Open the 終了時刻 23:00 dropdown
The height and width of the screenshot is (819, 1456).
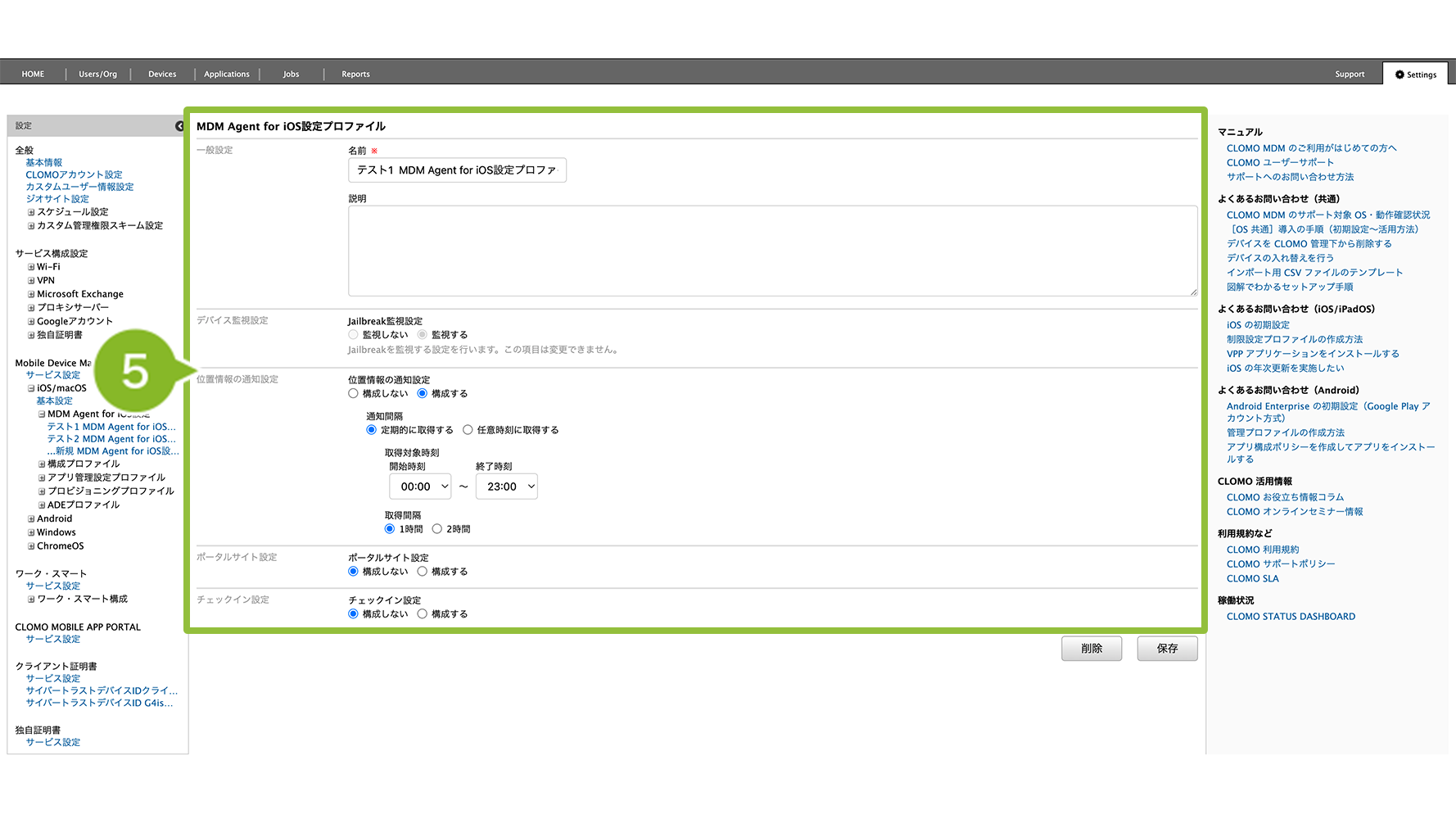507,486
